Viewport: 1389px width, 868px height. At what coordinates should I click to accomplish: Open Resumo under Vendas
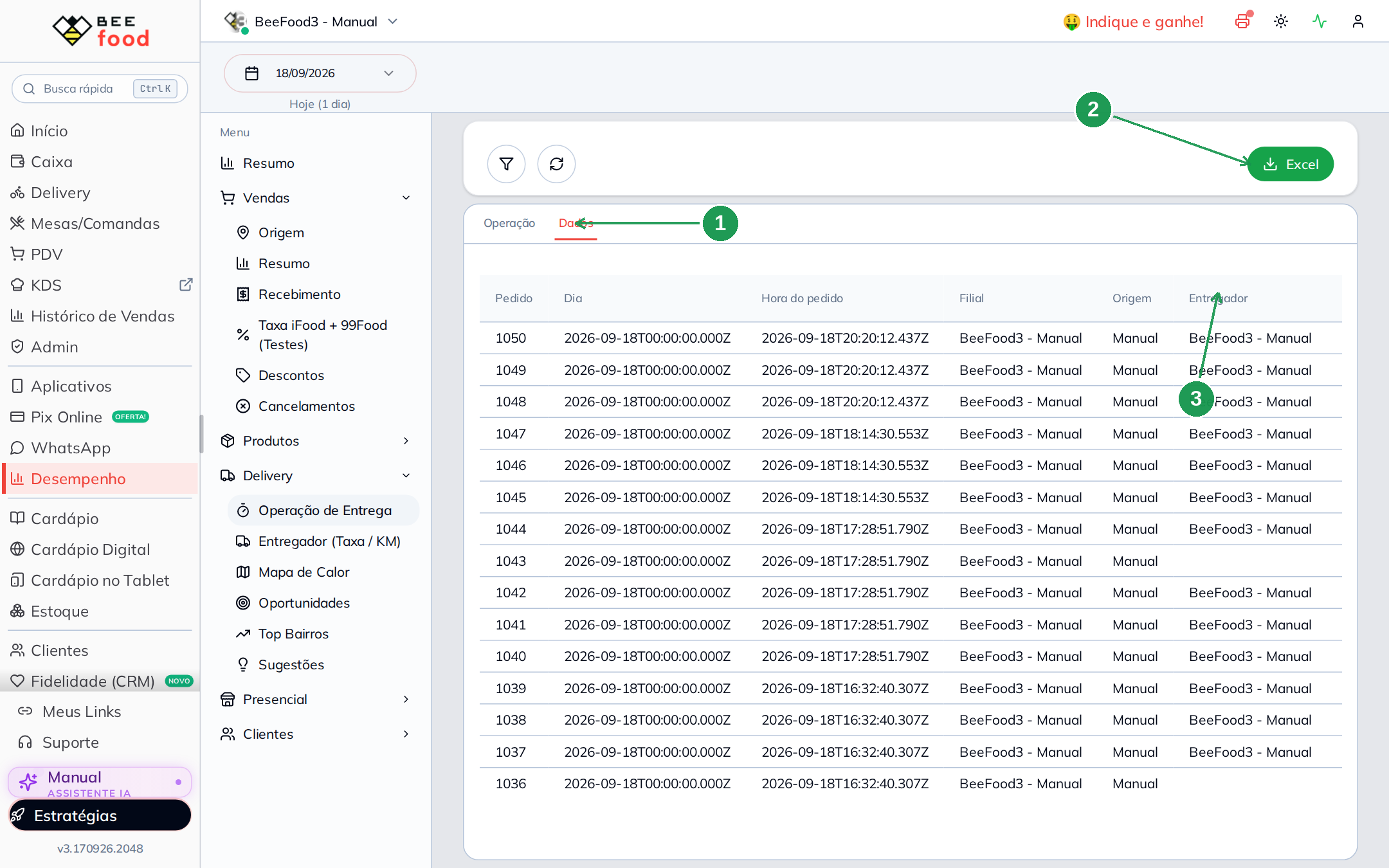(323, 263)
